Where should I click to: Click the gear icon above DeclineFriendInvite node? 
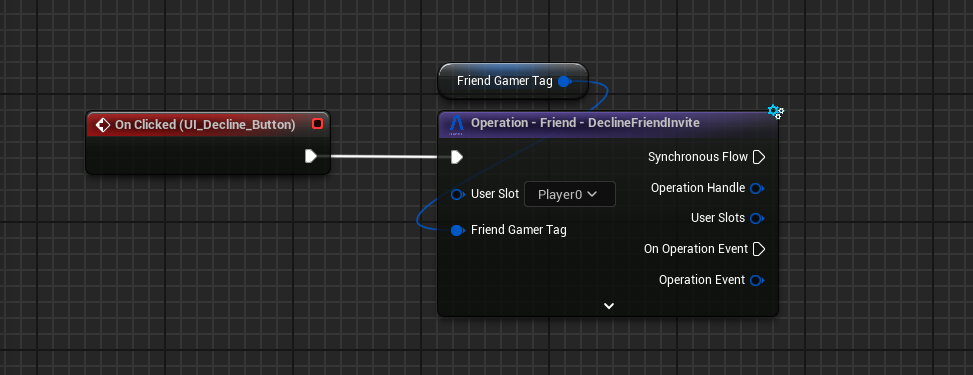(775, 112)
